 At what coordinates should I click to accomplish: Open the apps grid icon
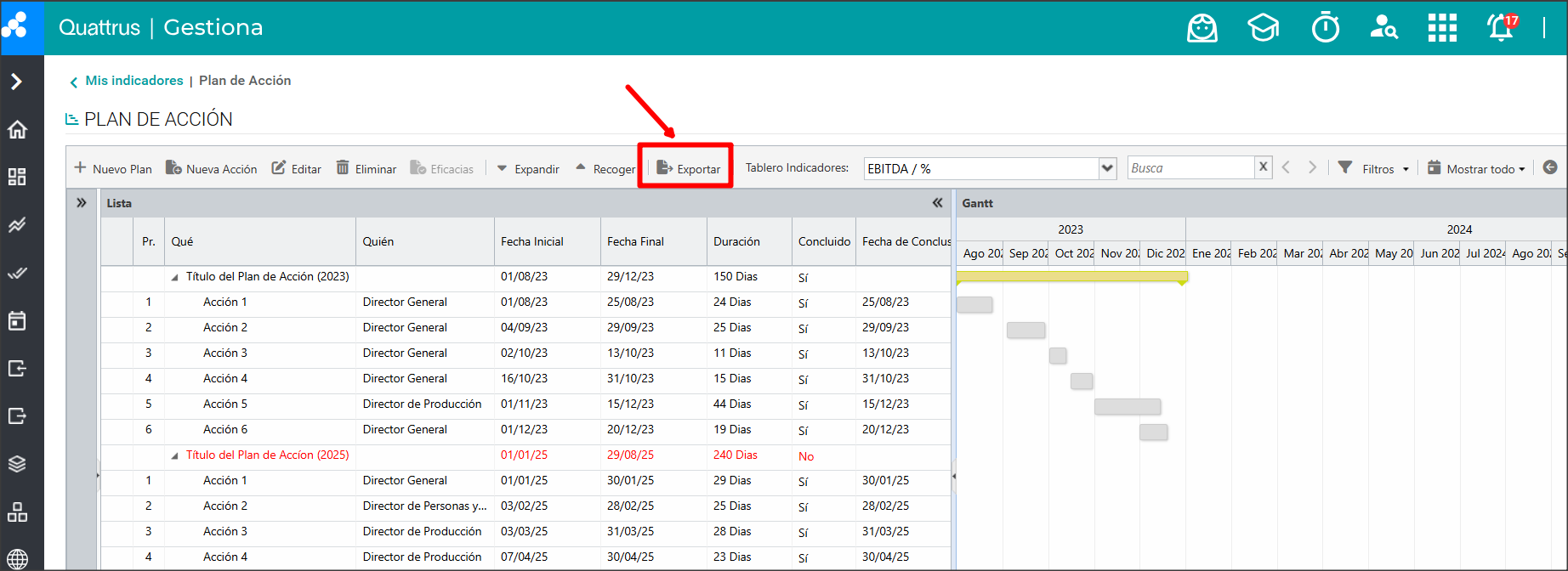tap(1442, 28)
